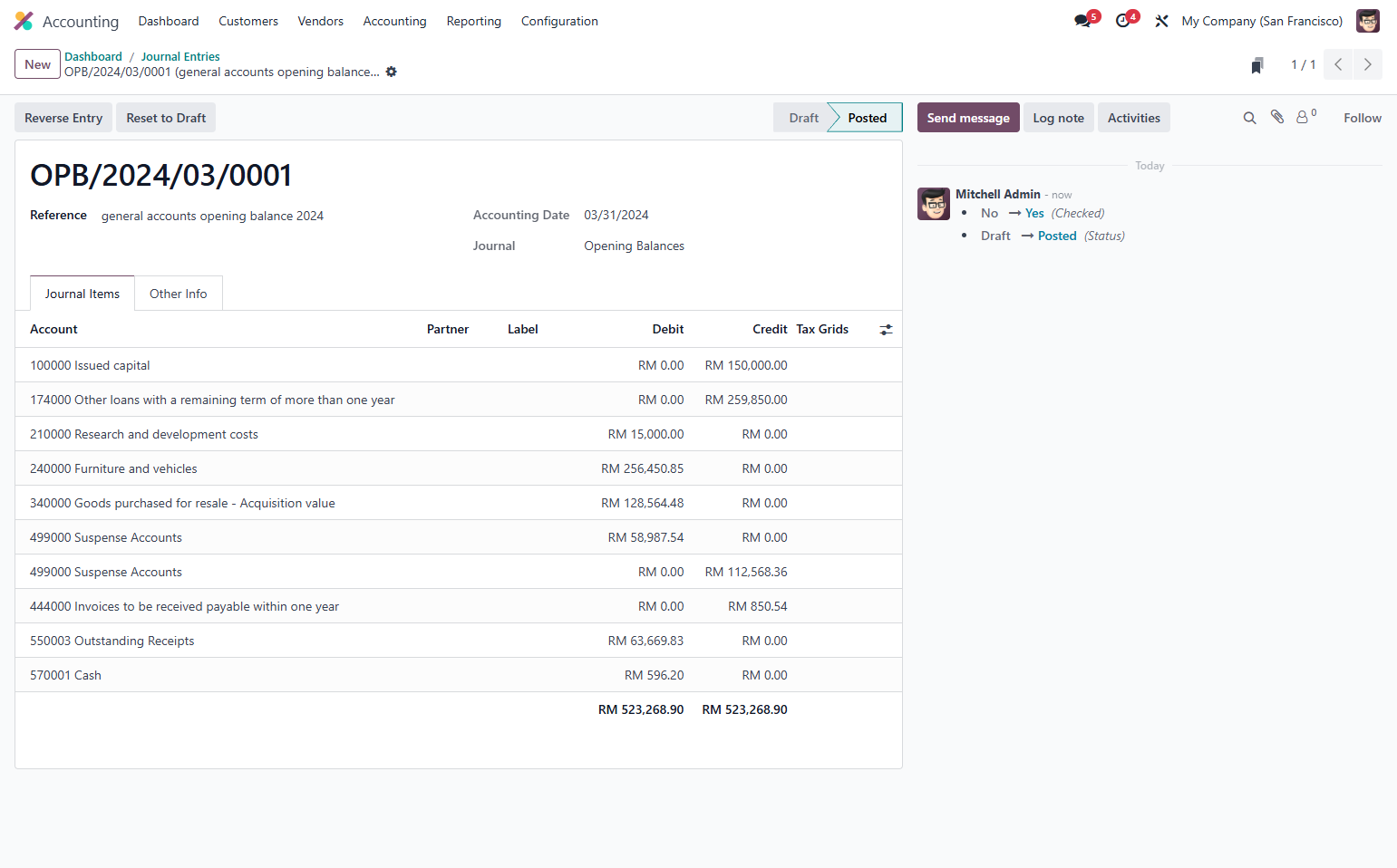Open the Vendors menu

(x=321, y=21)
